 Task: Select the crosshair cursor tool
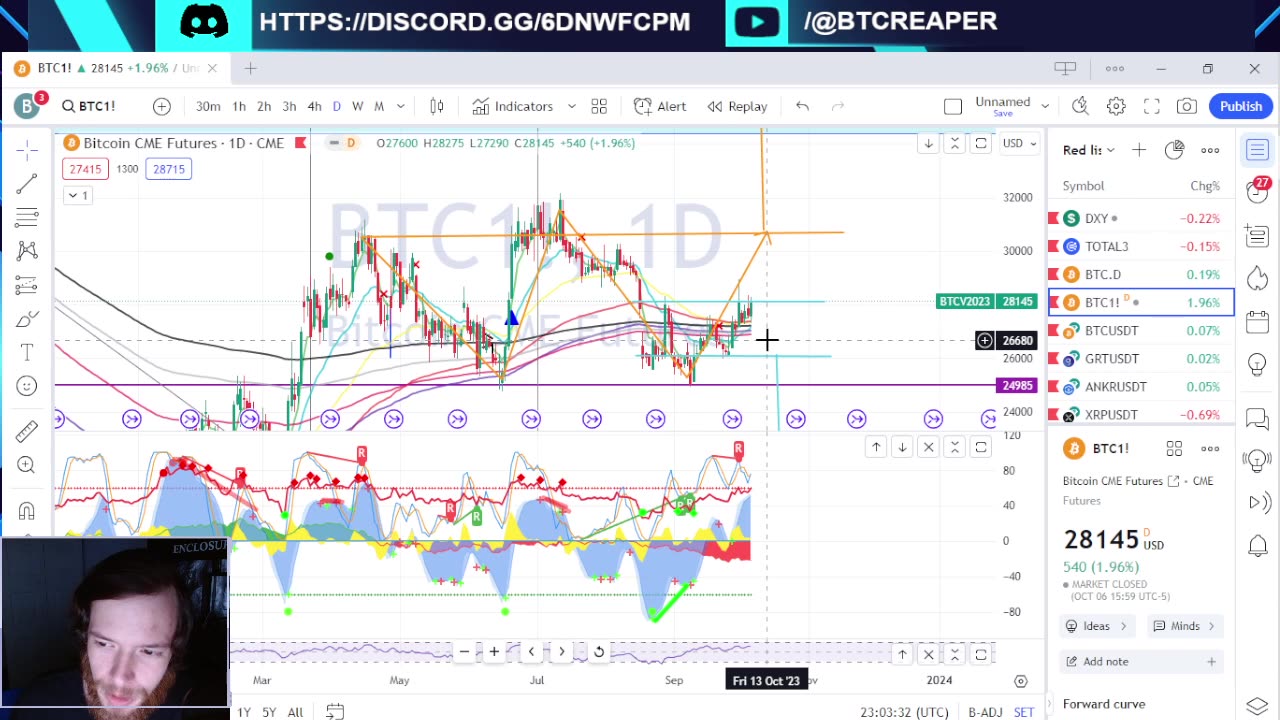pos(27,149)
